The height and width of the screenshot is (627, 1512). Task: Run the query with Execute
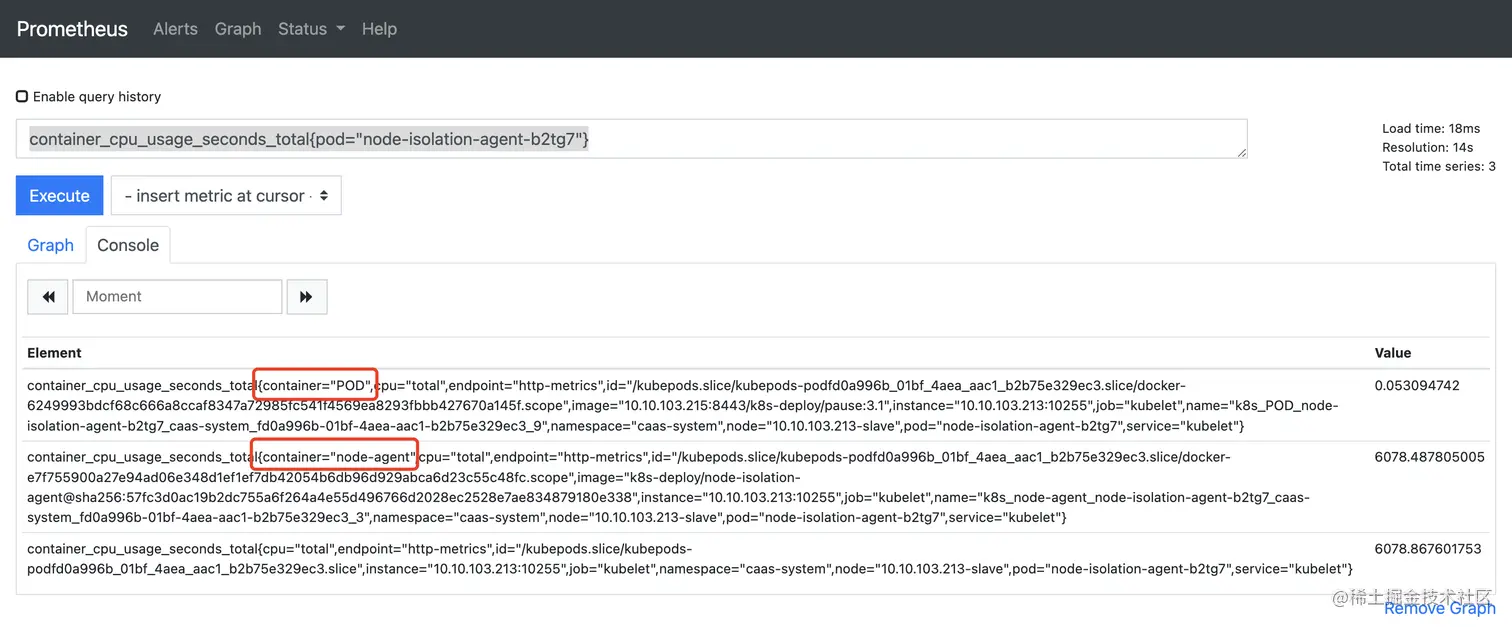pyautogui.click(x=59, y=196)
